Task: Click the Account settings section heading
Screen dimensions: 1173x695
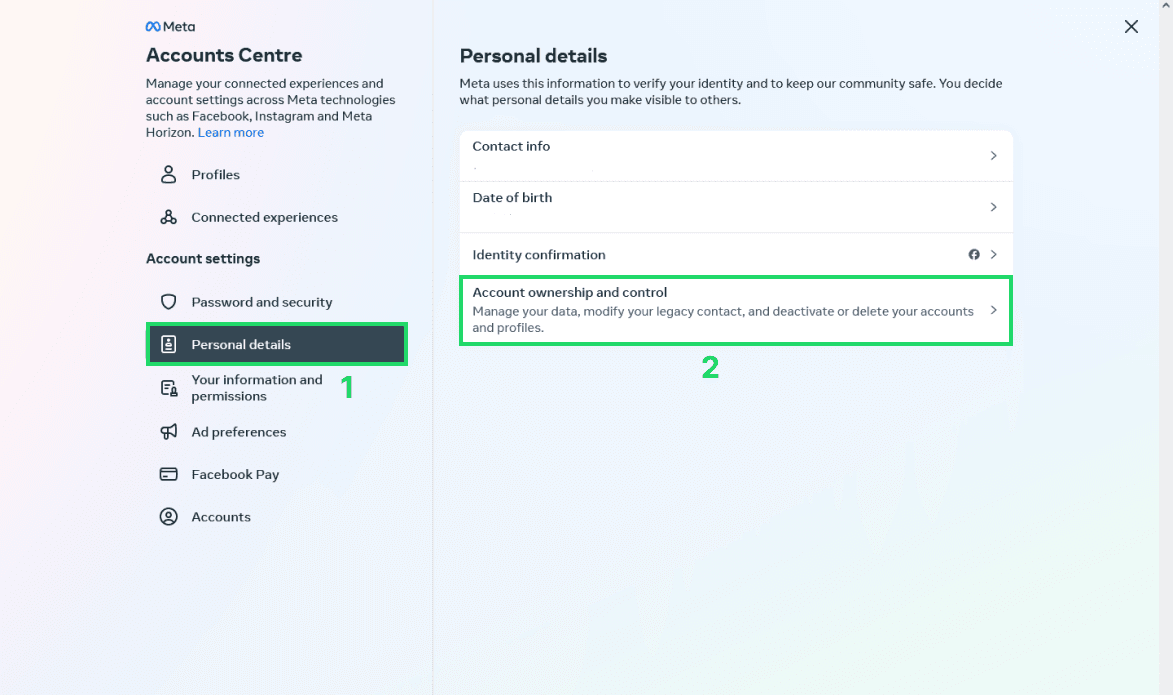Action: pos(205,258)
